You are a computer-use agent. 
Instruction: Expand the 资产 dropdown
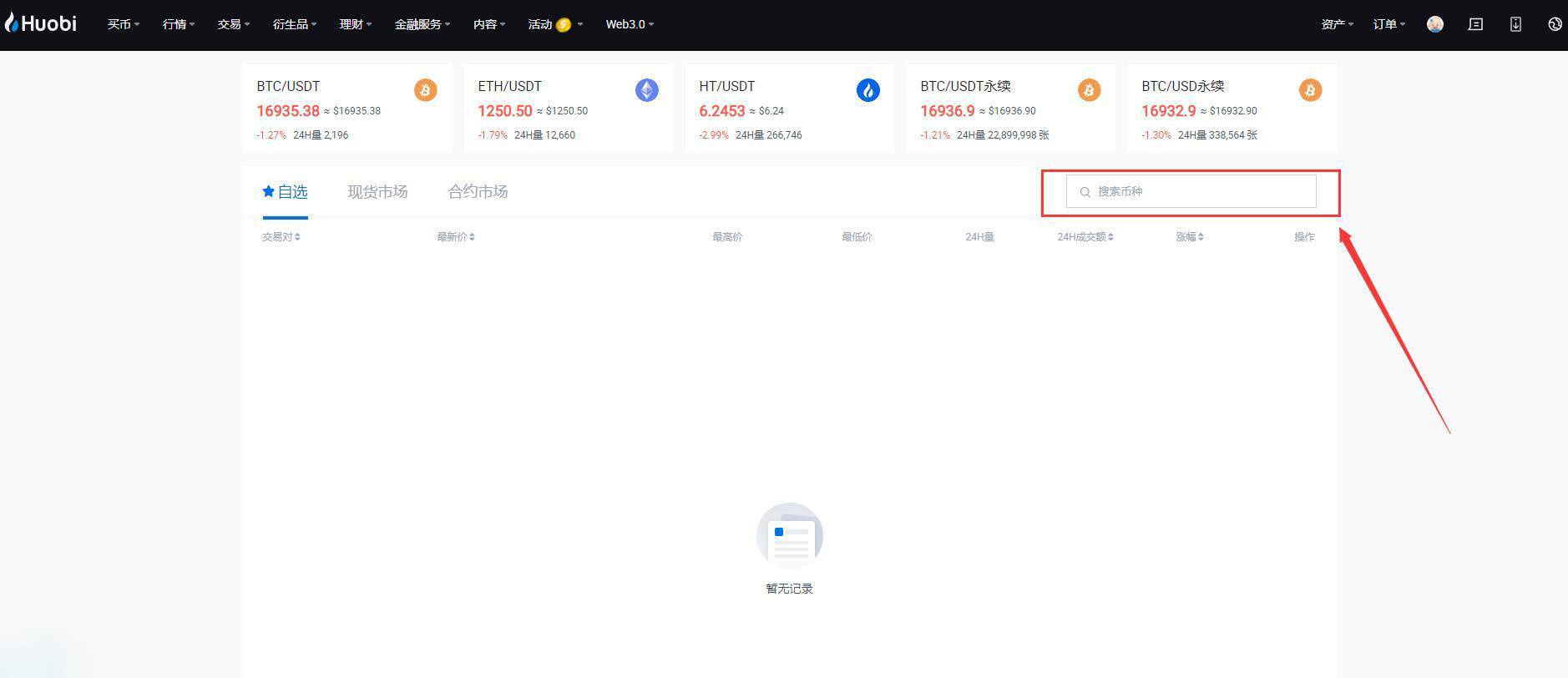(x=1337, y=24)
